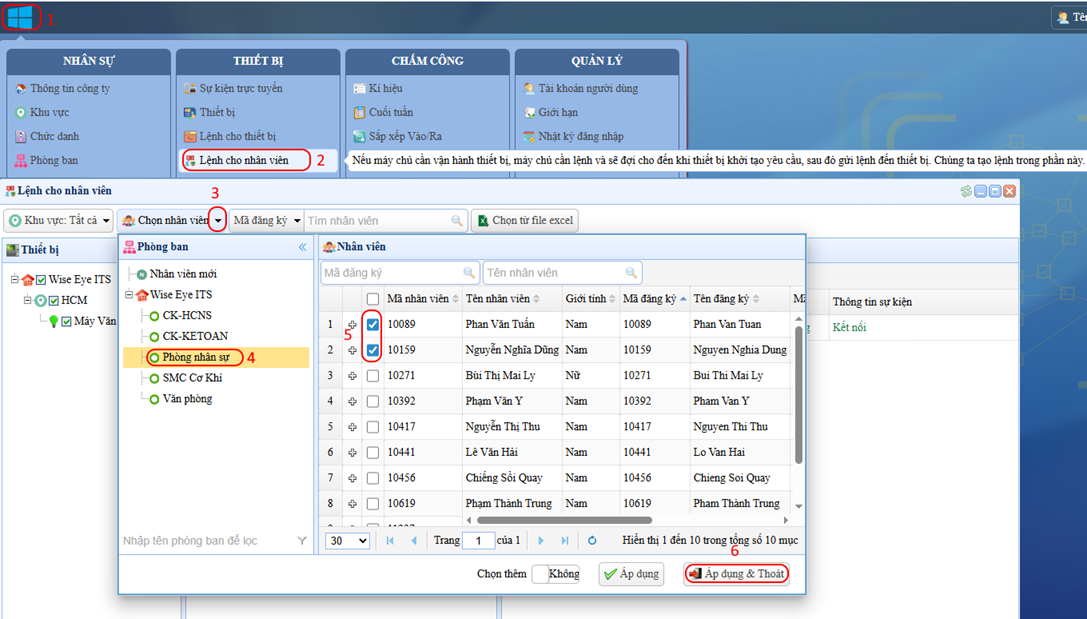The width and height of the screenshot is (1087, 619).
Task: Click the Windows start menu icon
Action: tap(21, 17)
